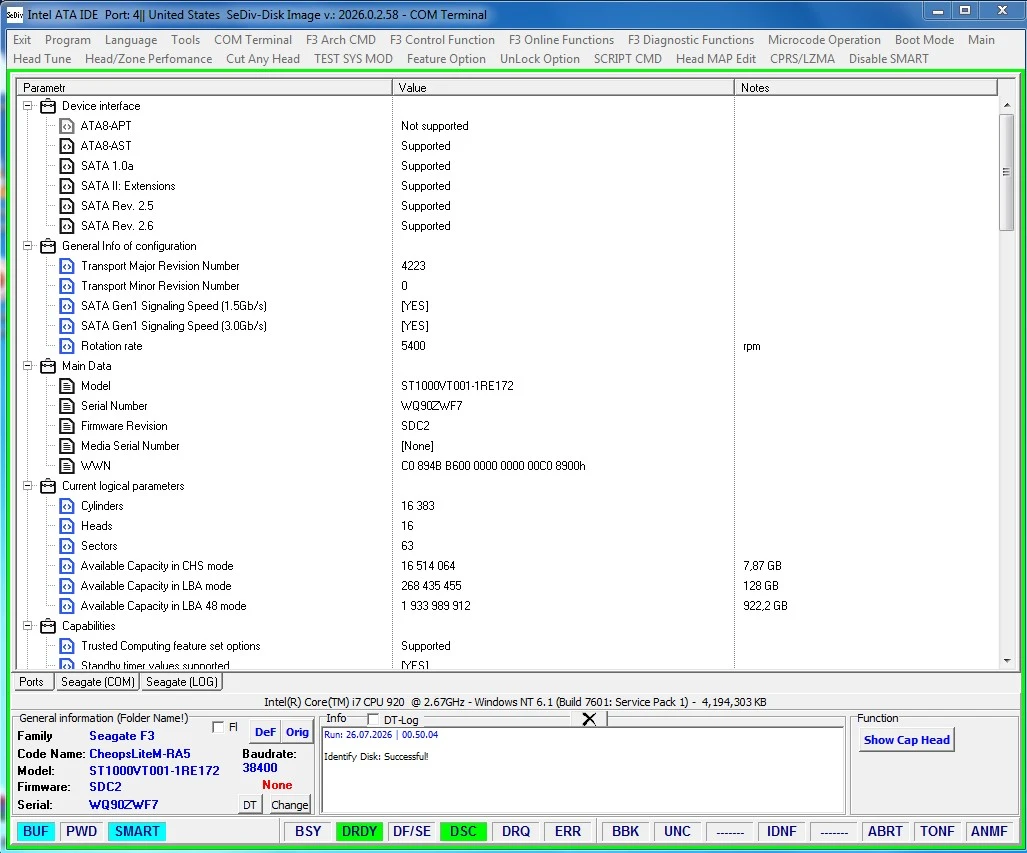
Task: Click the Model document icon
Action: (67, 385)
